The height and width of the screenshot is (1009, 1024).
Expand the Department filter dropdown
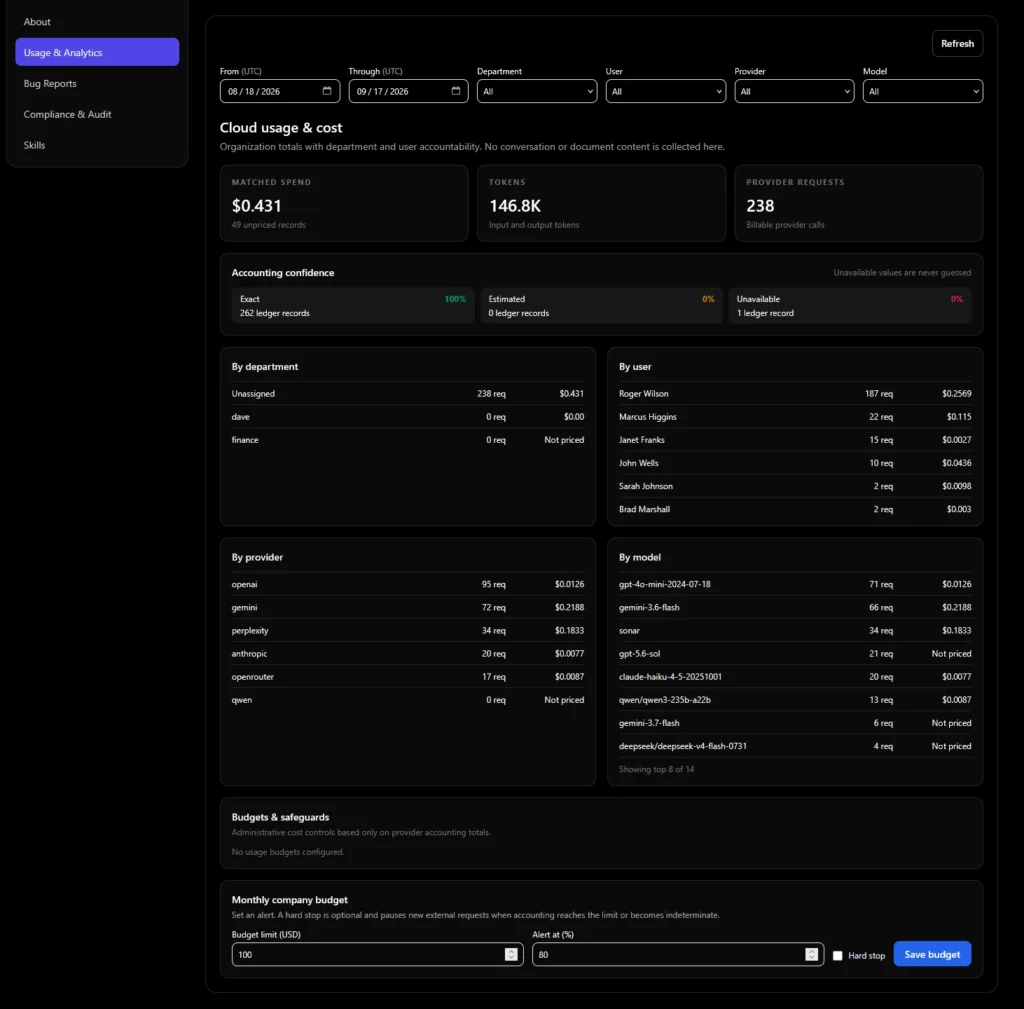[x=537, y=91]
